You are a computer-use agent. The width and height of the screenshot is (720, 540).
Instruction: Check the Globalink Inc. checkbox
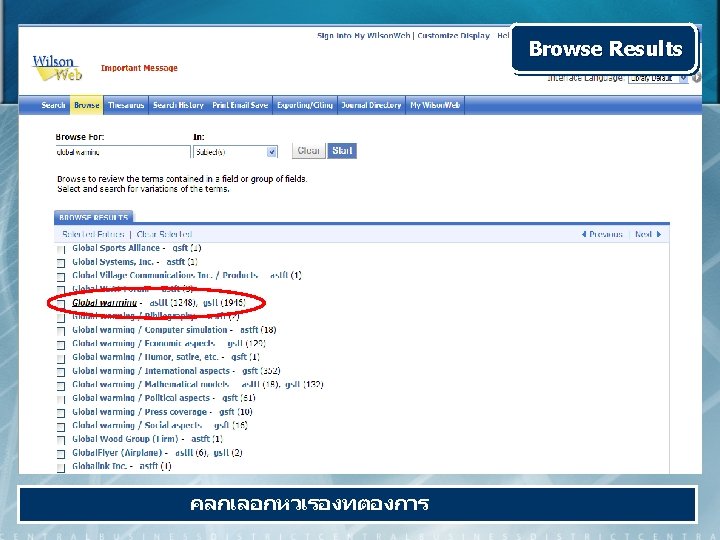tap(61, 468)
